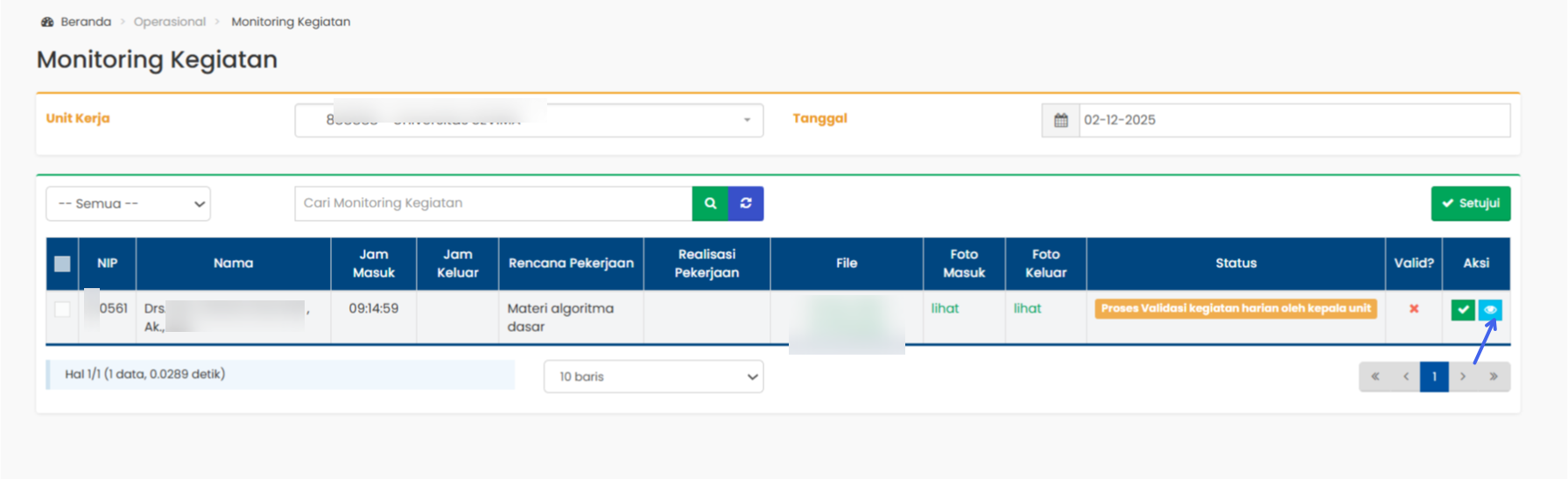Click the Operasional breadcrumb item
This screenshot has width=1568, height=479.
pos(170,22)
